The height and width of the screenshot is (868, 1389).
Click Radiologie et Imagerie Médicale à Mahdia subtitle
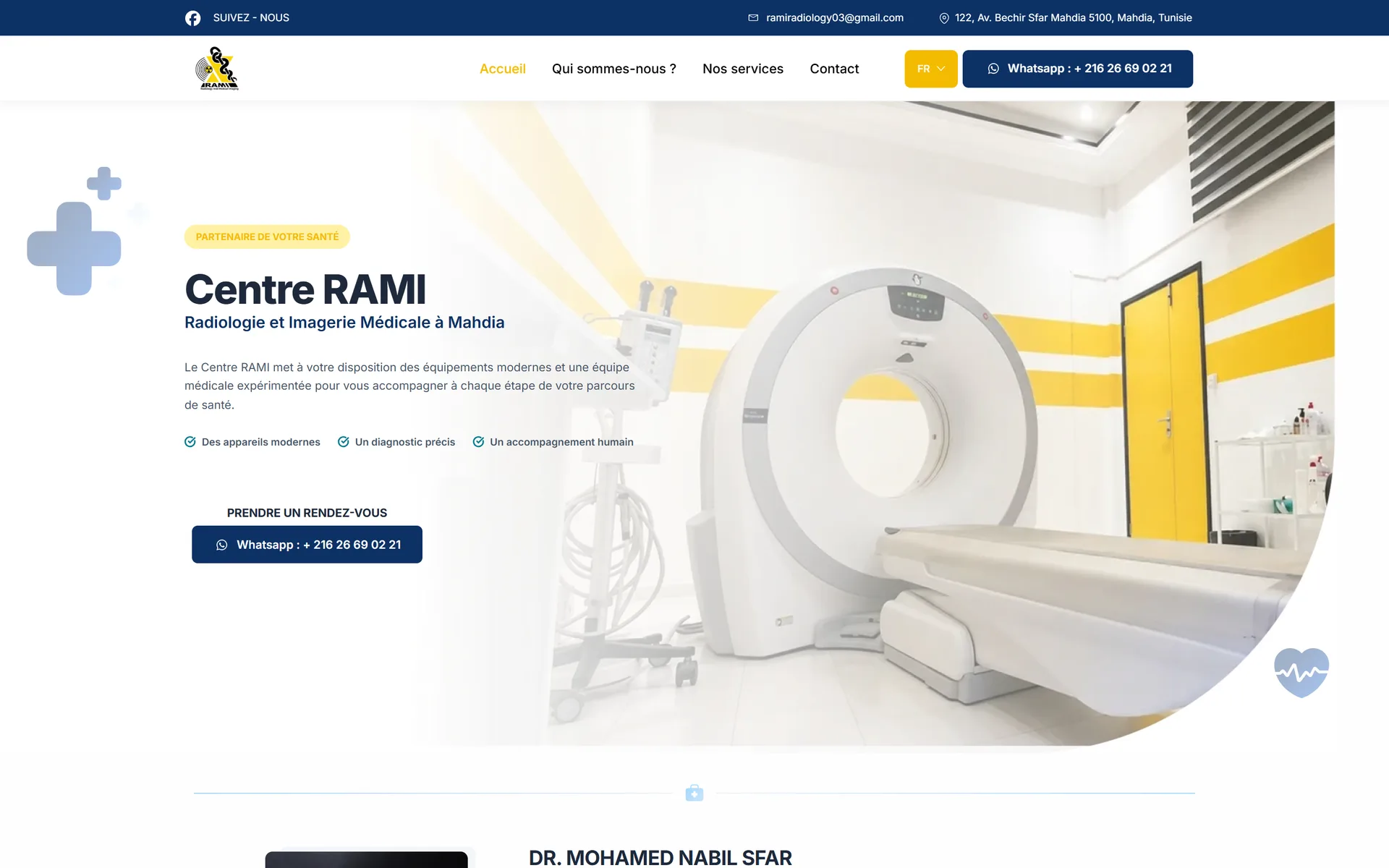344,323
